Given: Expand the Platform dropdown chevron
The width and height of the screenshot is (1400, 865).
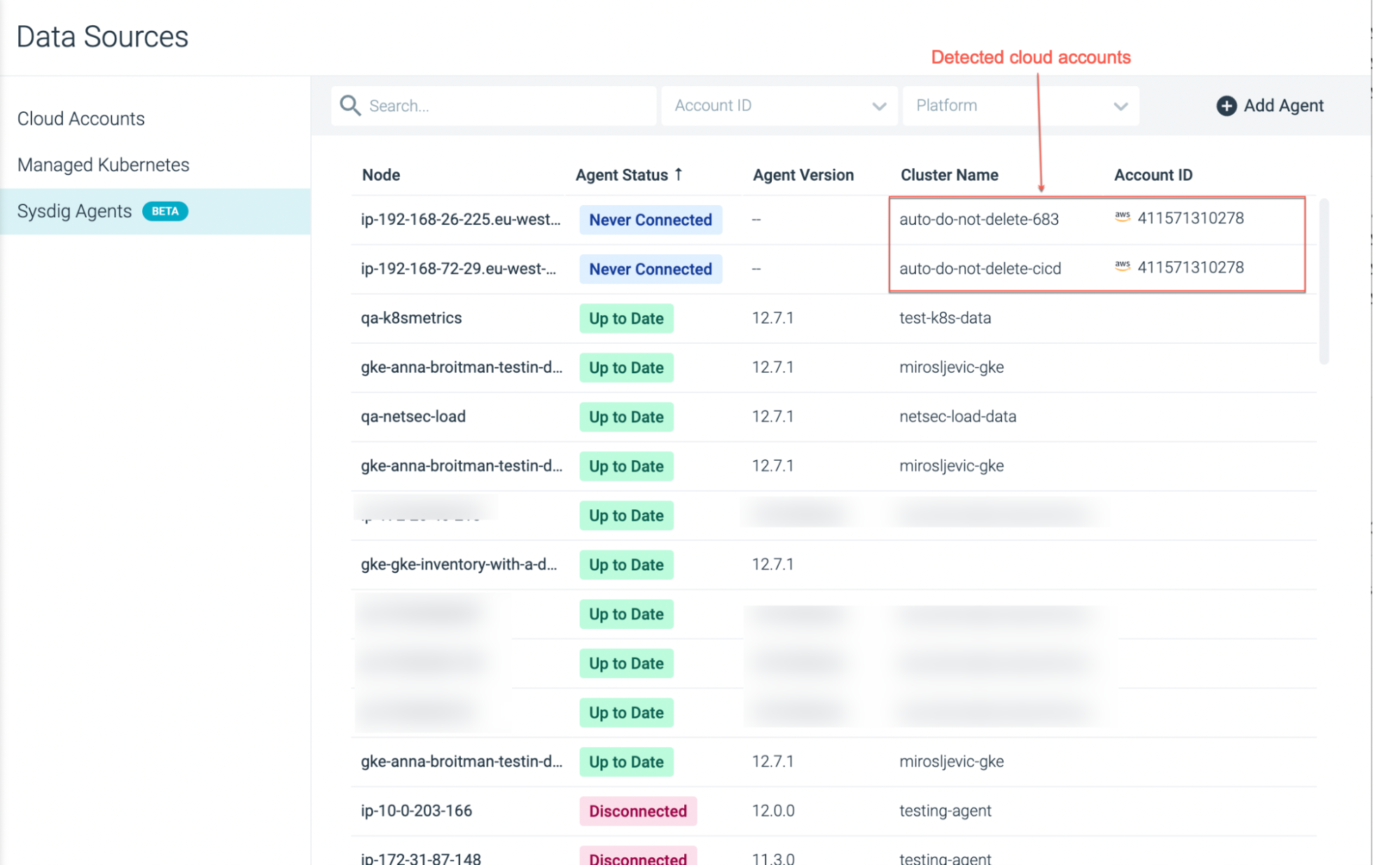Looking at the screenshot, I should click(x=1121, y=106).
